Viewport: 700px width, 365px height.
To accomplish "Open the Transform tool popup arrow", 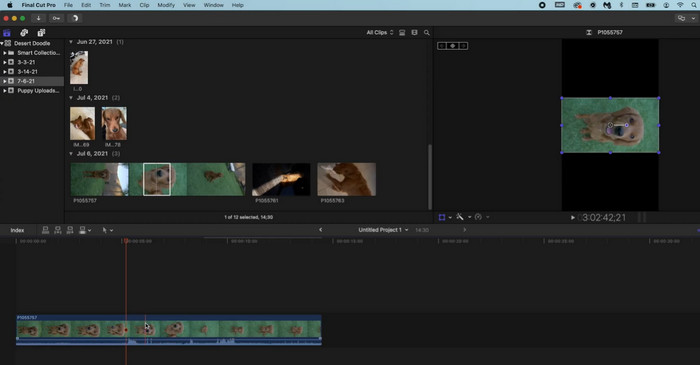I will tap(450, 217).
